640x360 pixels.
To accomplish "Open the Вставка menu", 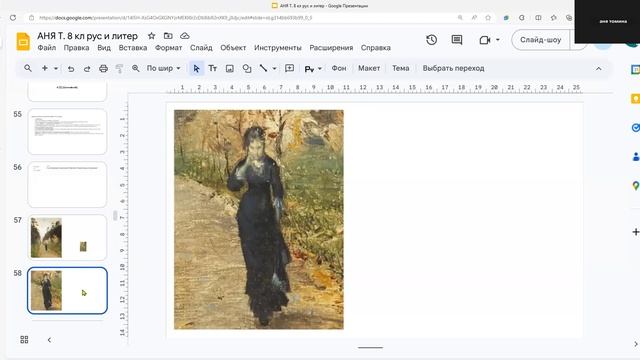I will (133, 48).
